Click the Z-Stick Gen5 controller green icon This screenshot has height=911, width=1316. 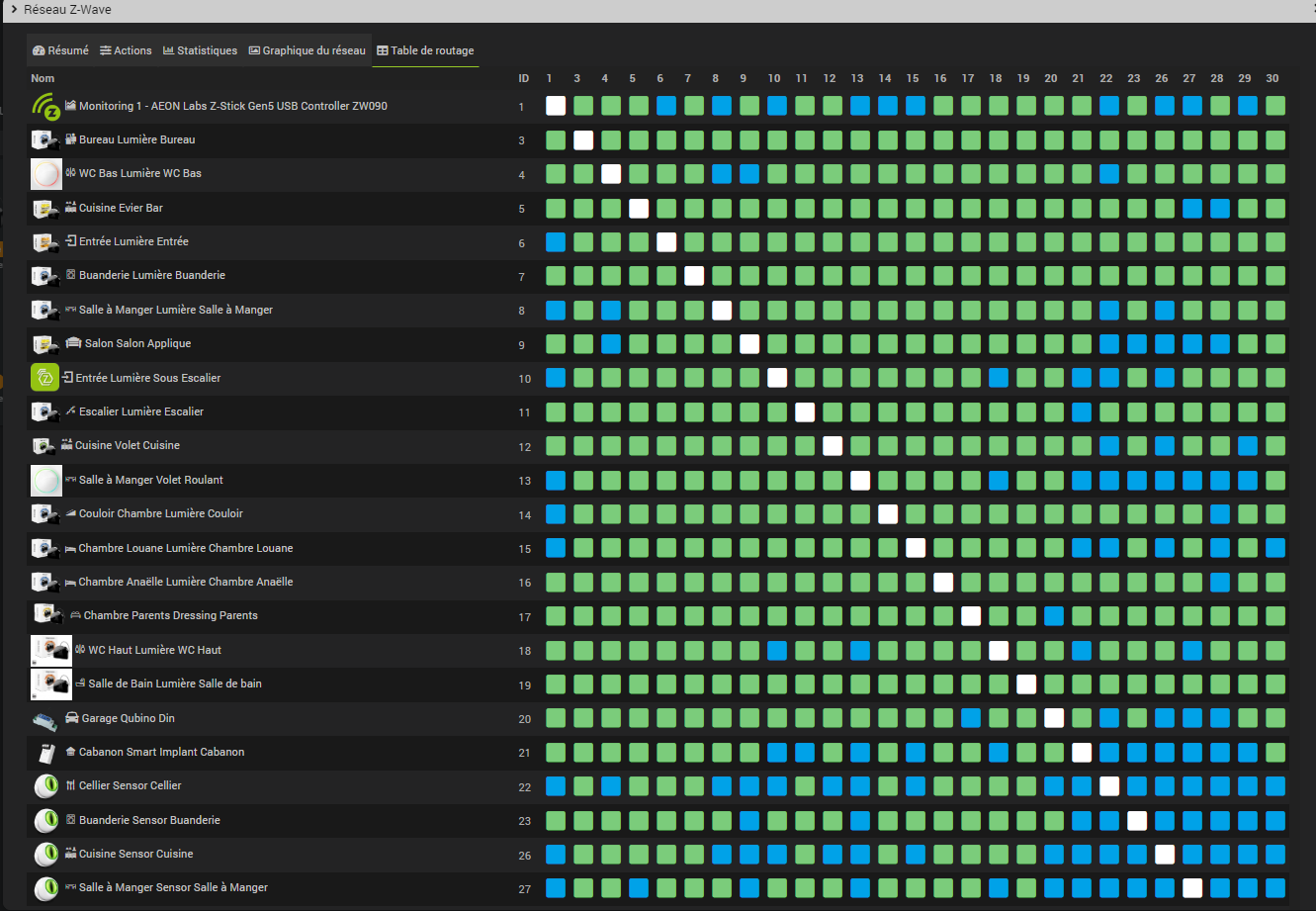(x=45, y=106)
